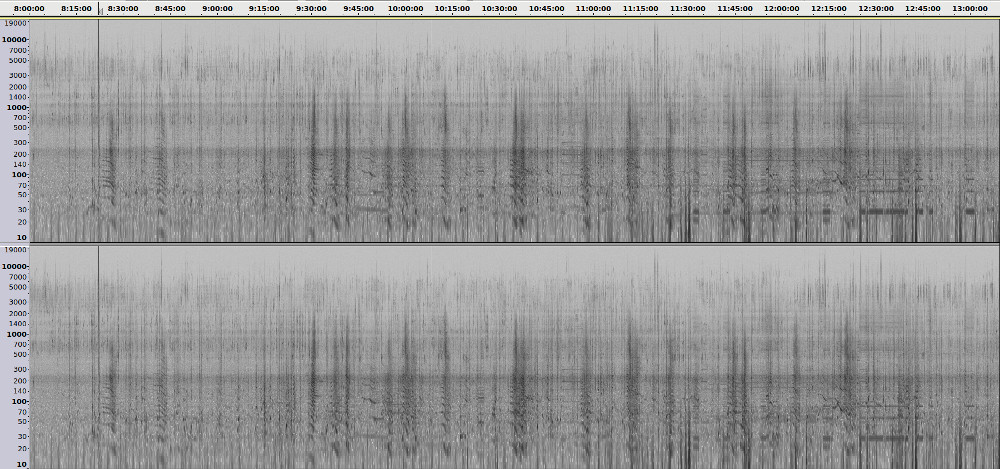The width and height of the screenshot is (1000, 469).
Task: Click 100 Hz on upper channel scale
Action: click(x=19, y=174)
